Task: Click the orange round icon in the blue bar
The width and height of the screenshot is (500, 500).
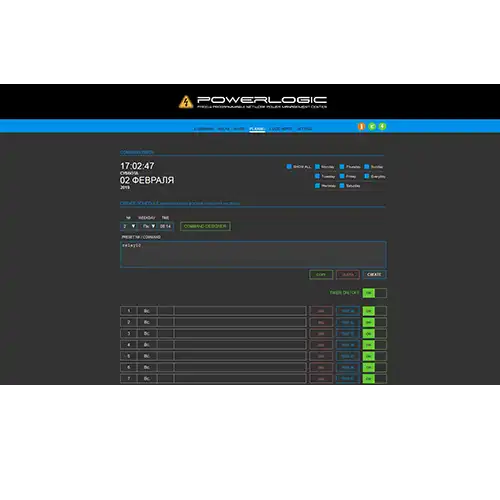Action: pyautogui.click(x=361, y=126)
